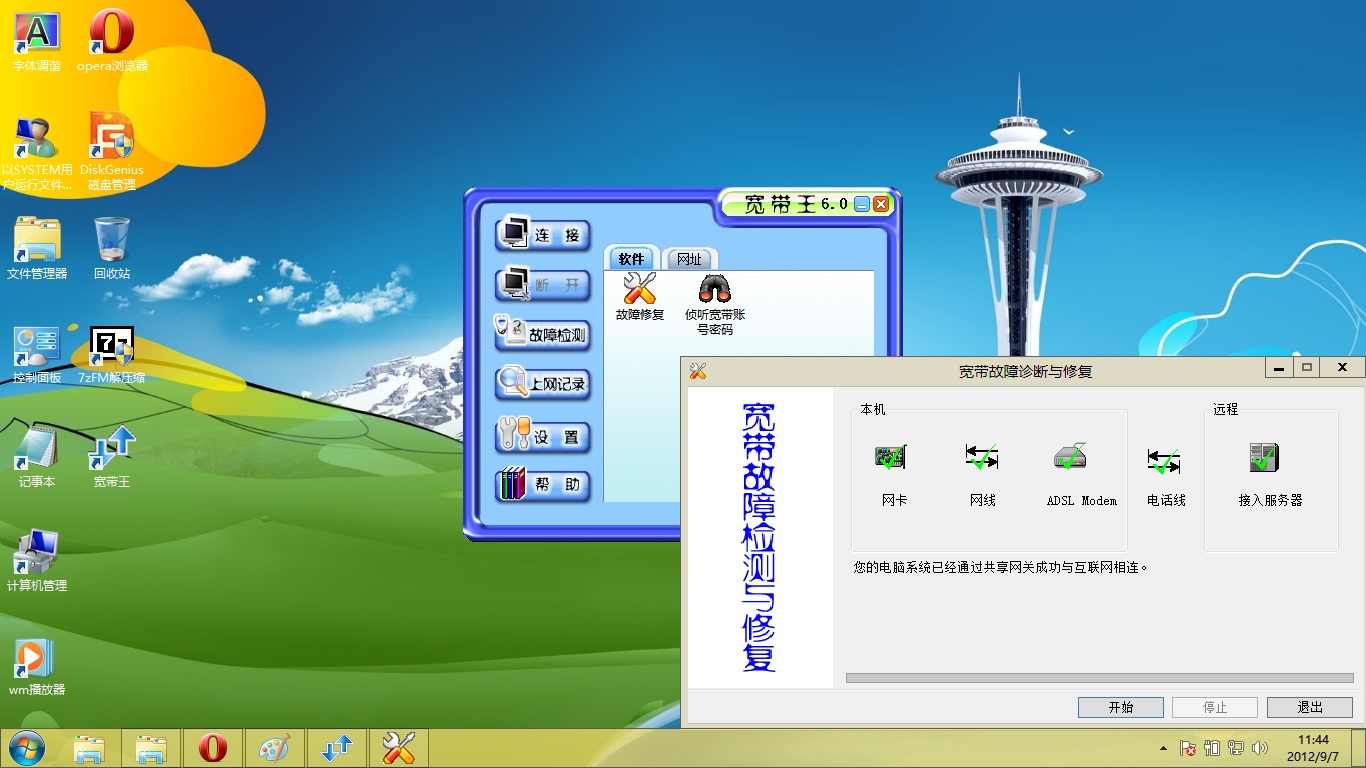
Task: Click the 宽带故障诊断与修复 title bar icon
Action: click(x=698, y=371)
